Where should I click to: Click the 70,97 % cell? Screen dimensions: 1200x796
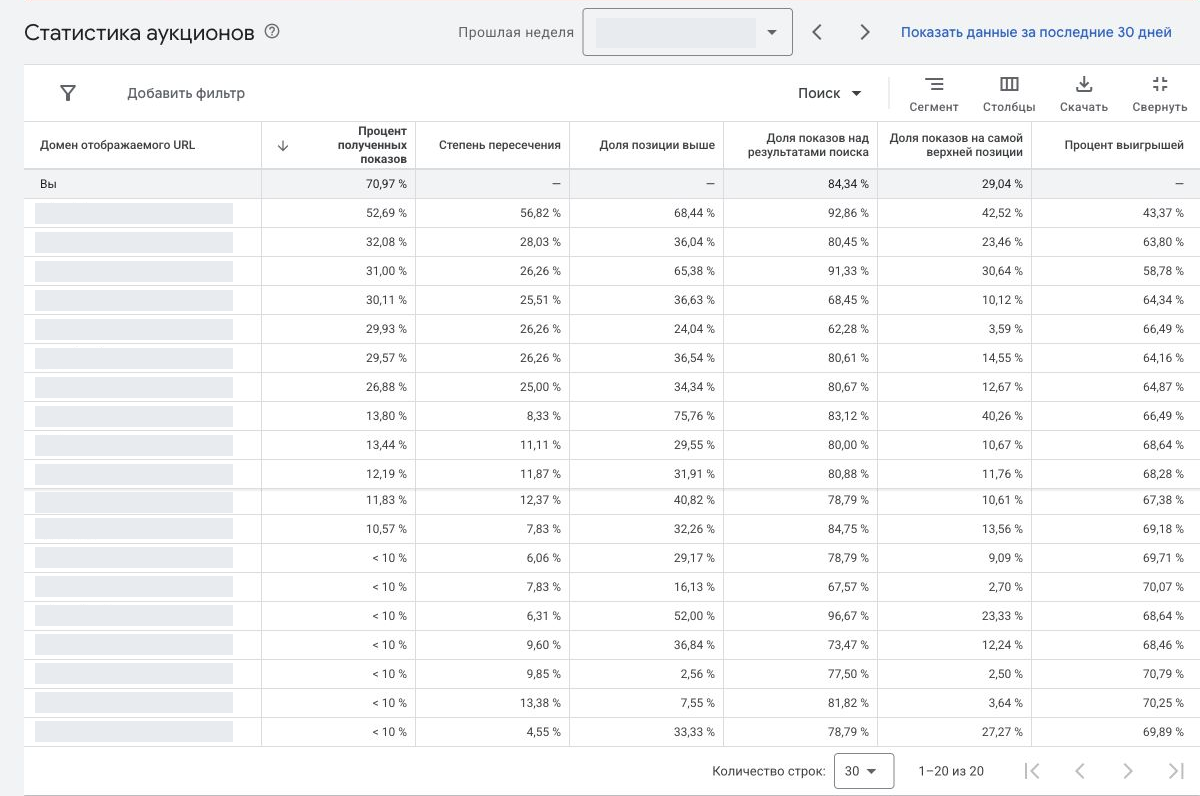pos(387,184)
